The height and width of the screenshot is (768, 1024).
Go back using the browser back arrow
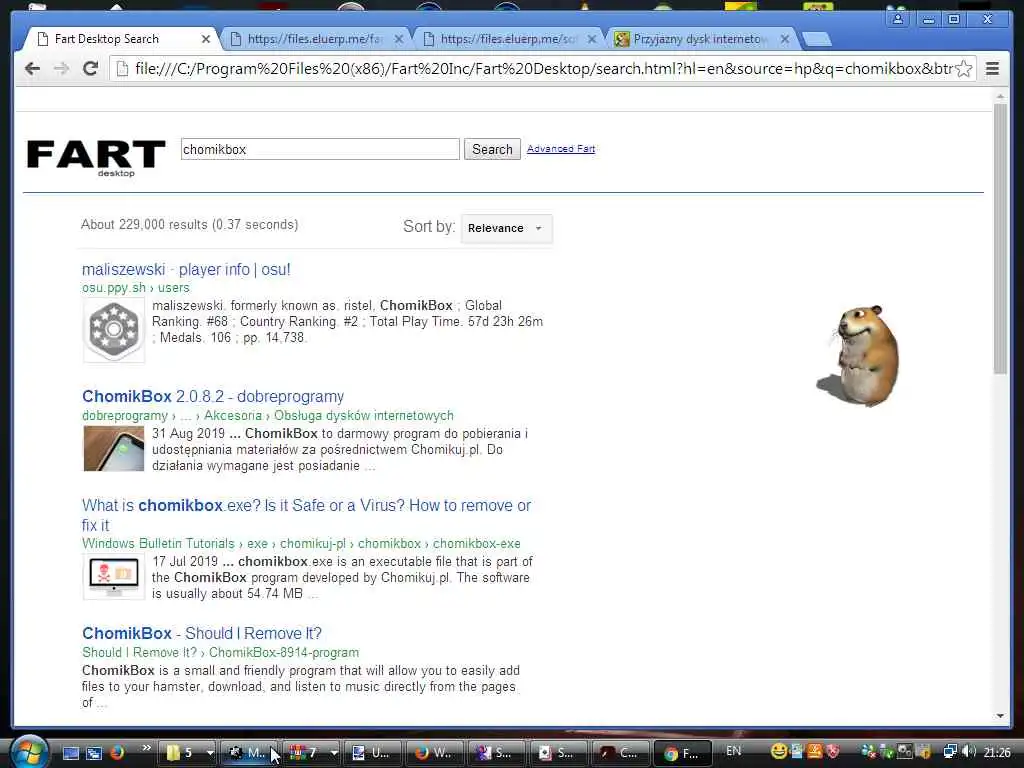(32, 69)
